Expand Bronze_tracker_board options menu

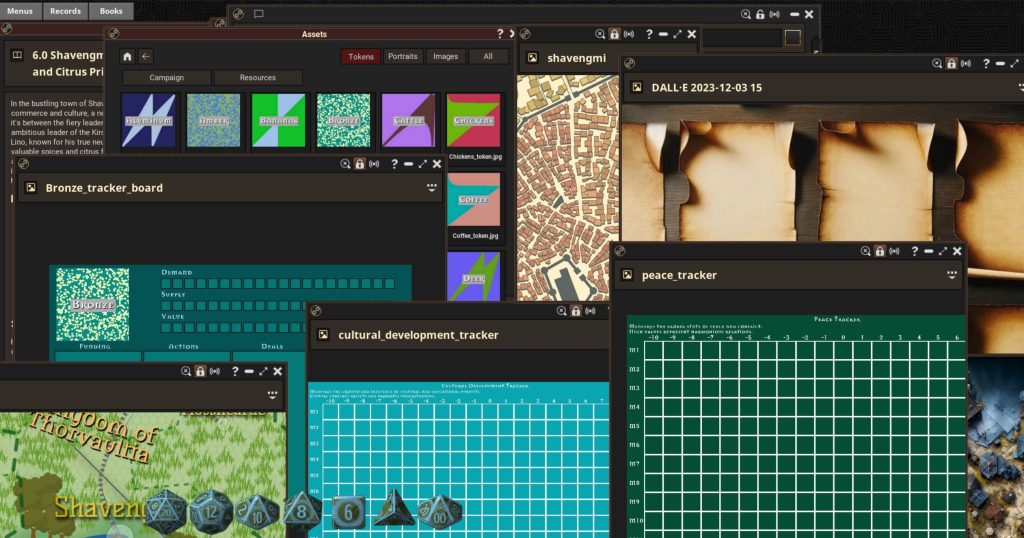(432, 187)
